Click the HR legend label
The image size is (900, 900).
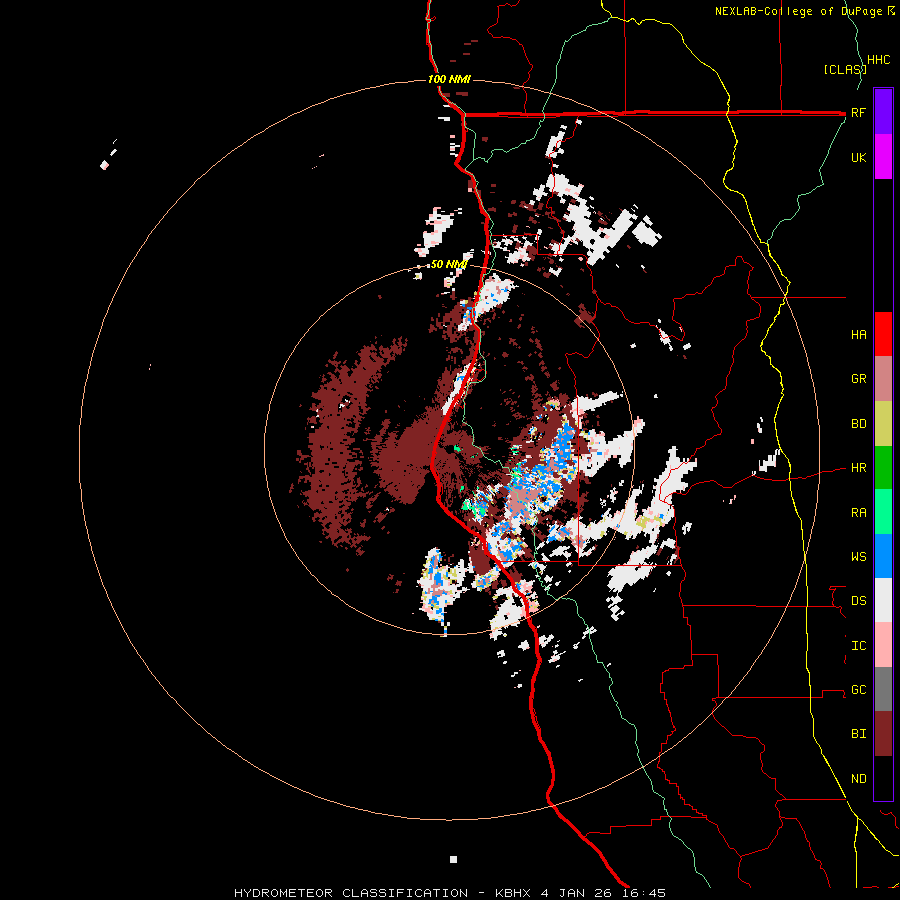(x=858, y=468)
